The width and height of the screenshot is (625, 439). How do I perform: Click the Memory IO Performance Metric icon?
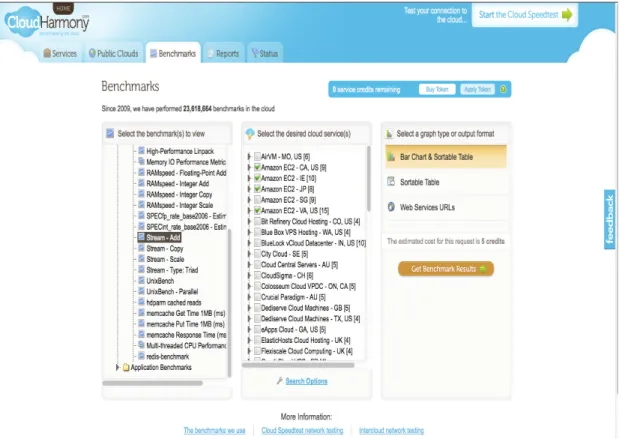tap(141, 161)
